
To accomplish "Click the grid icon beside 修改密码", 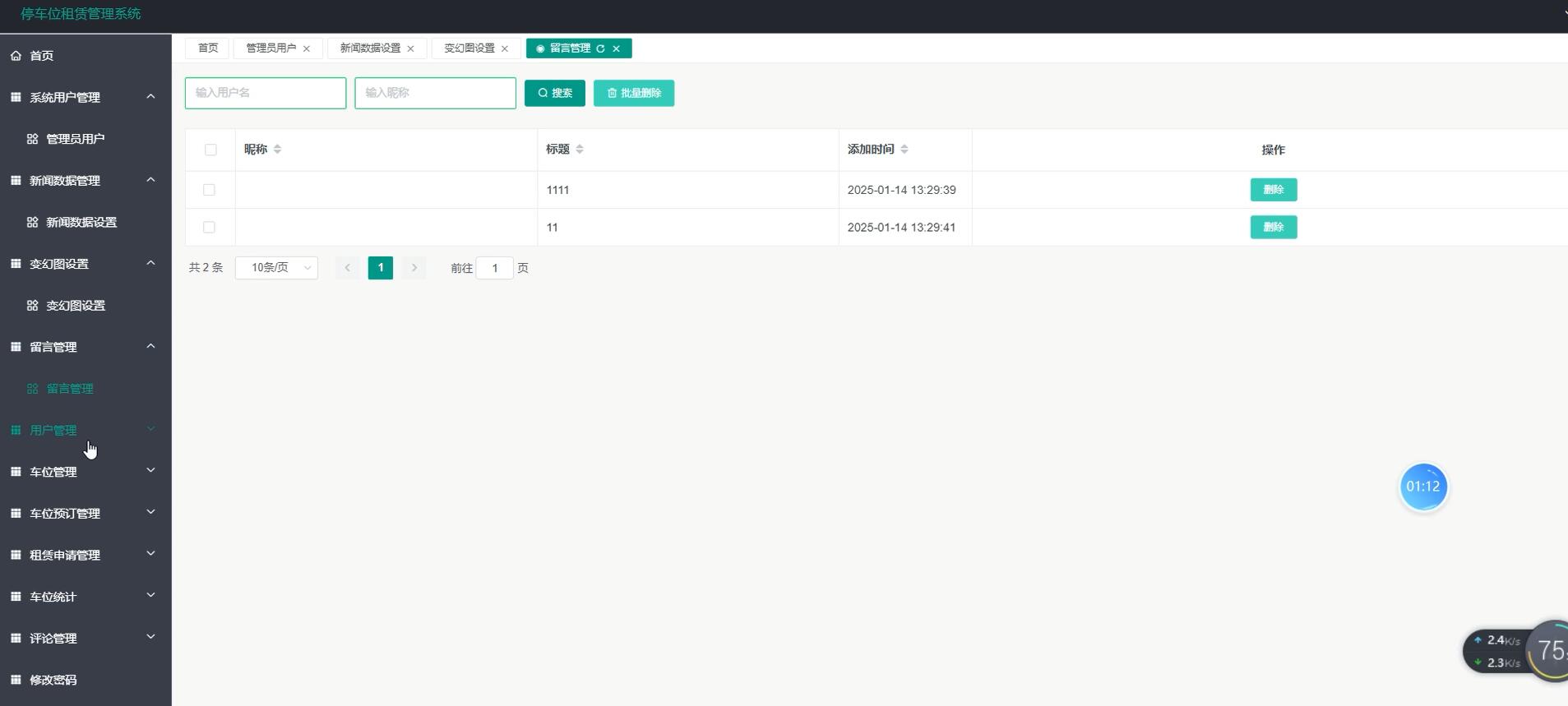I will pyautogui.click(x=16, y=680).
